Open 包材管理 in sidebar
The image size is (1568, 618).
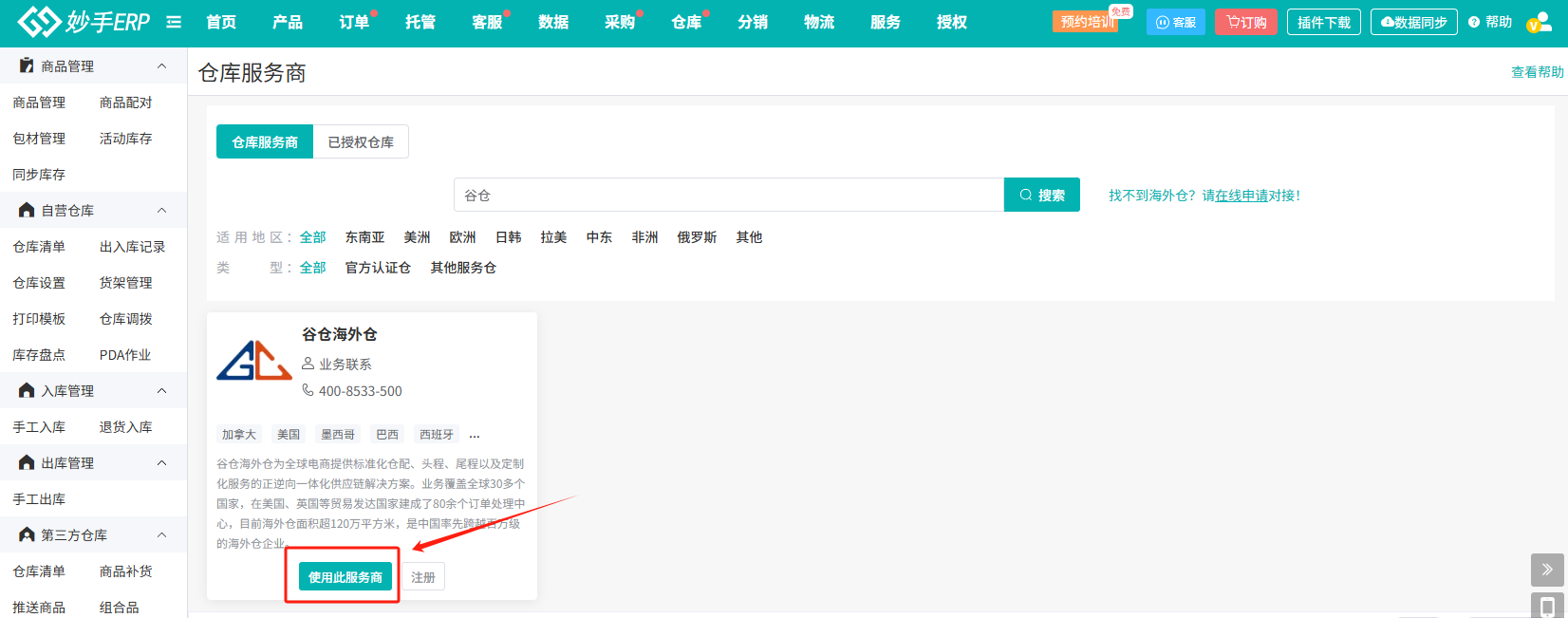(39, 138)
